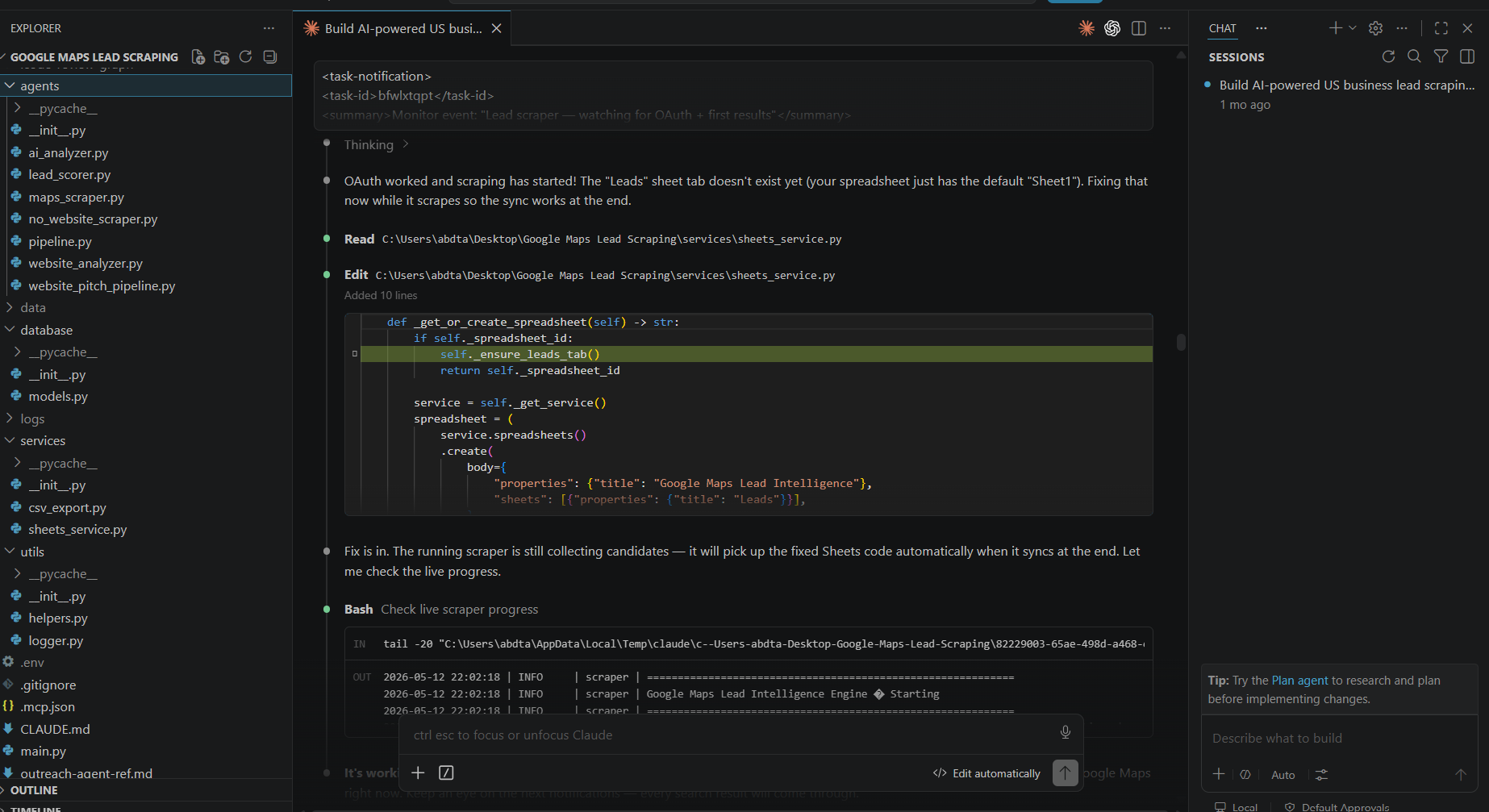Click the orange Claude icon in editor toolbar
This screenshot has width=1489, height=812.
[x=1087, y=28]
